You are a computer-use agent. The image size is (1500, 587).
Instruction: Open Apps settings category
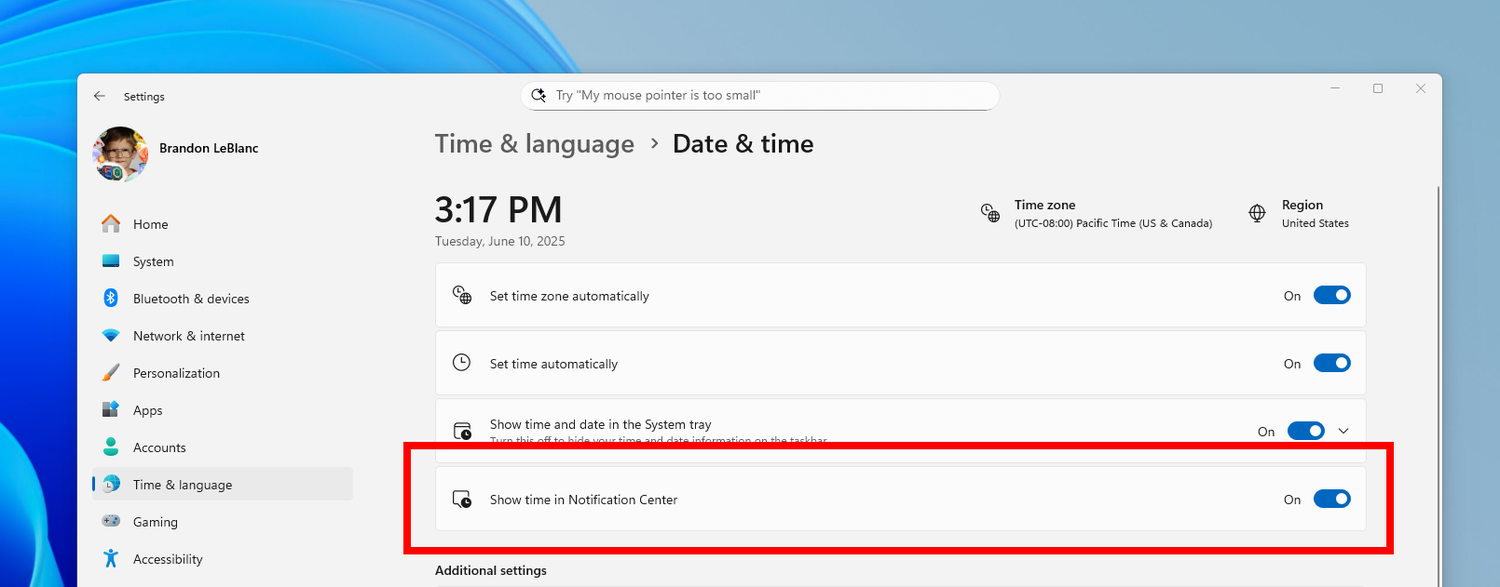[222, 410]
